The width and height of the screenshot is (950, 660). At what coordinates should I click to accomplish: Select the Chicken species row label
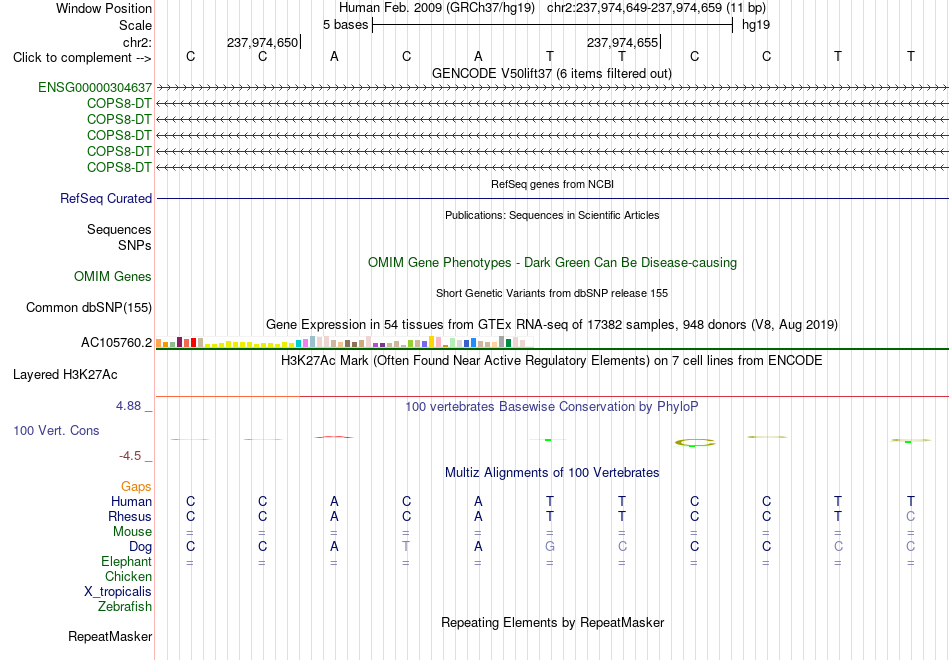point(128,576)
